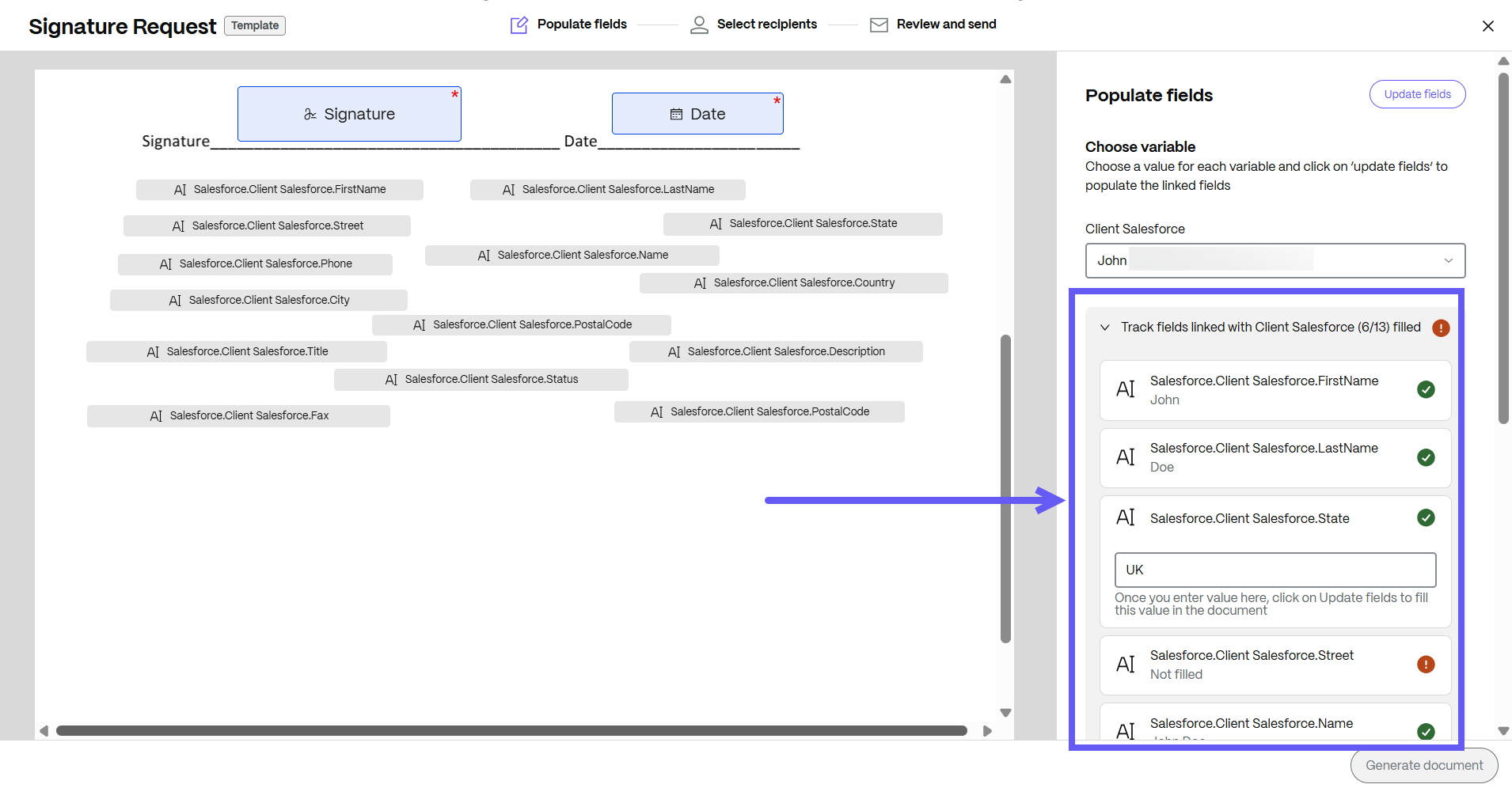Image resolution: width=1512 pixels, height=788 pixels.
Task: Select the Salesforce.Status field in the document
Action: (x=481, y=380)
